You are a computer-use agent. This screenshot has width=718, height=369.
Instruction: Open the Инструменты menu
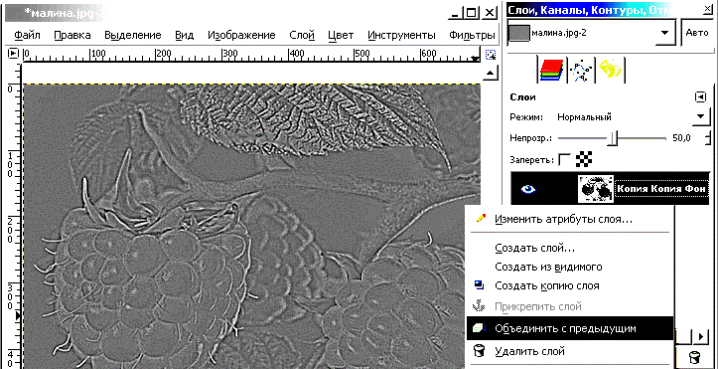(x=402, y=35)
